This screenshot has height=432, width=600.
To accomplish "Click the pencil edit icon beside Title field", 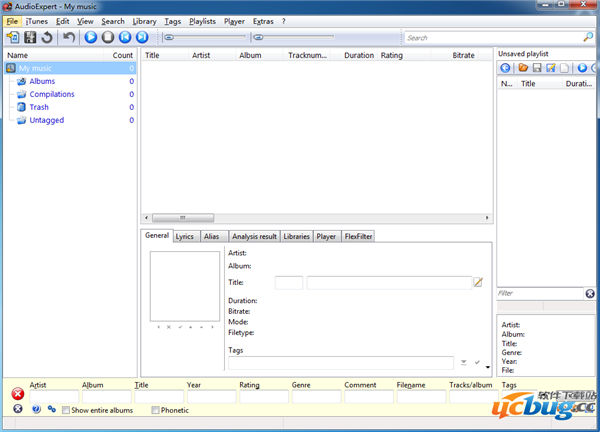I will click(x=478, y=282).
